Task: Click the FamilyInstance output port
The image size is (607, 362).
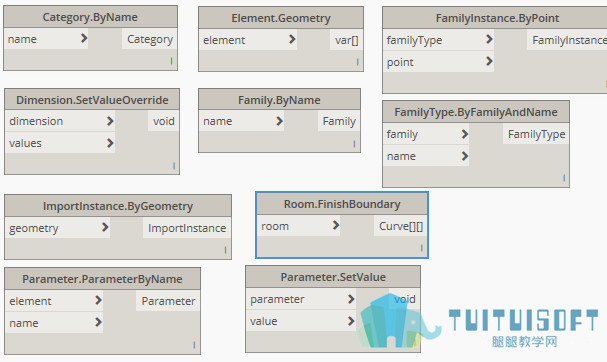Action: tap(567, 40)
